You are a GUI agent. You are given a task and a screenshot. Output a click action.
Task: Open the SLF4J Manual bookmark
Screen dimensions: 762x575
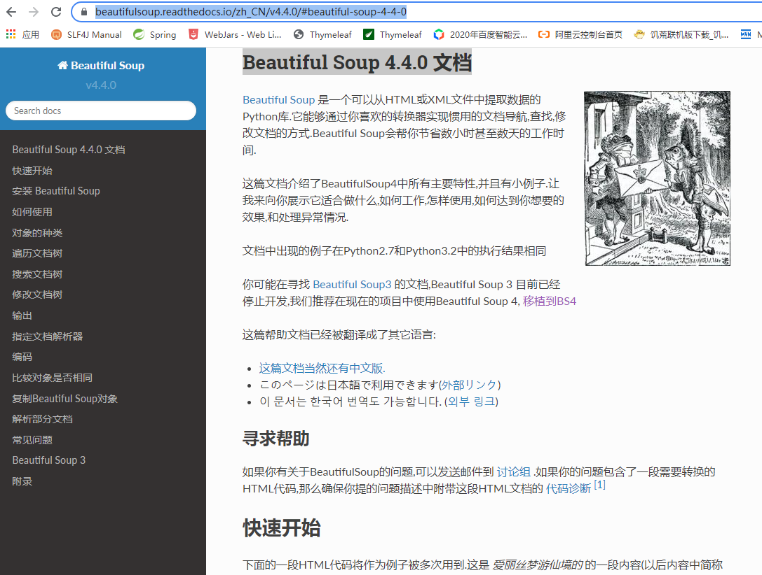coord(87,35)
